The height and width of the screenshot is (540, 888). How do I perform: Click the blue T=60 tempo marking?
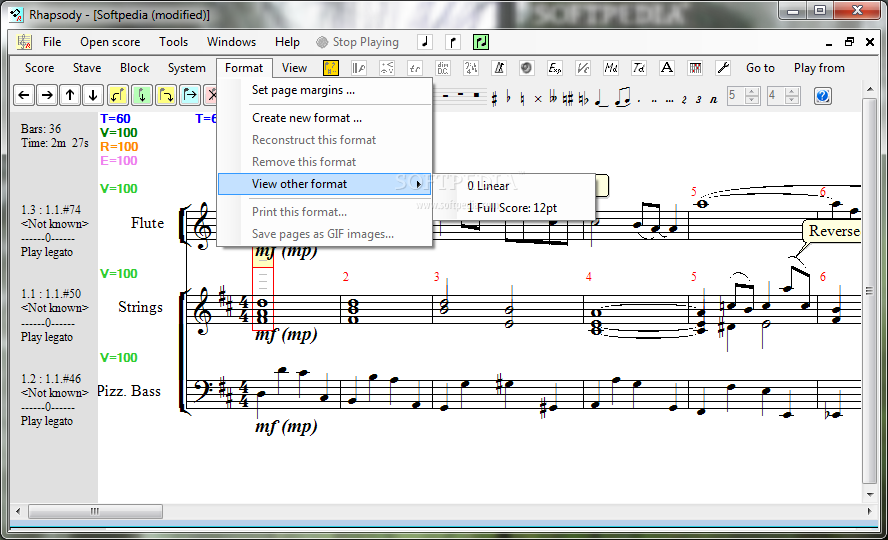[x=115, y=118]
